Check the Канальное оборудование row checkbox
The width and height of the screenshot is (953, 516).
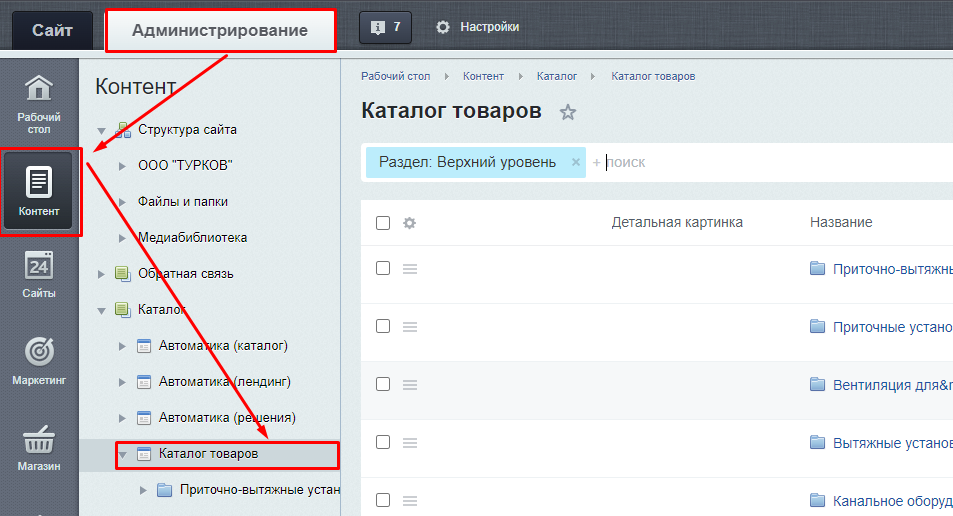pos(383,500)
